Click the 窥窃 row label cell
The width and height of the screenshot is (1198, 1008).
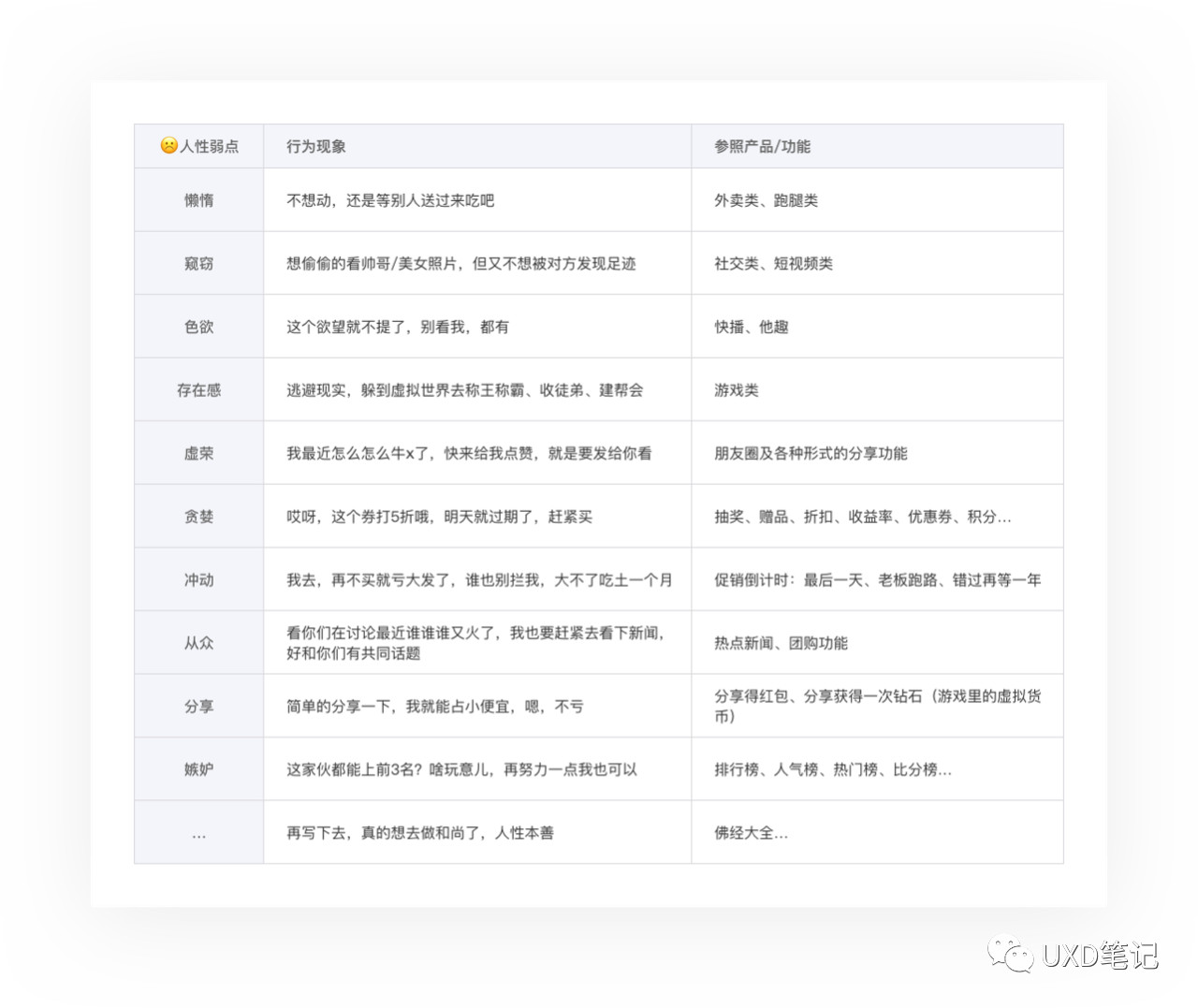coord(198,264)
